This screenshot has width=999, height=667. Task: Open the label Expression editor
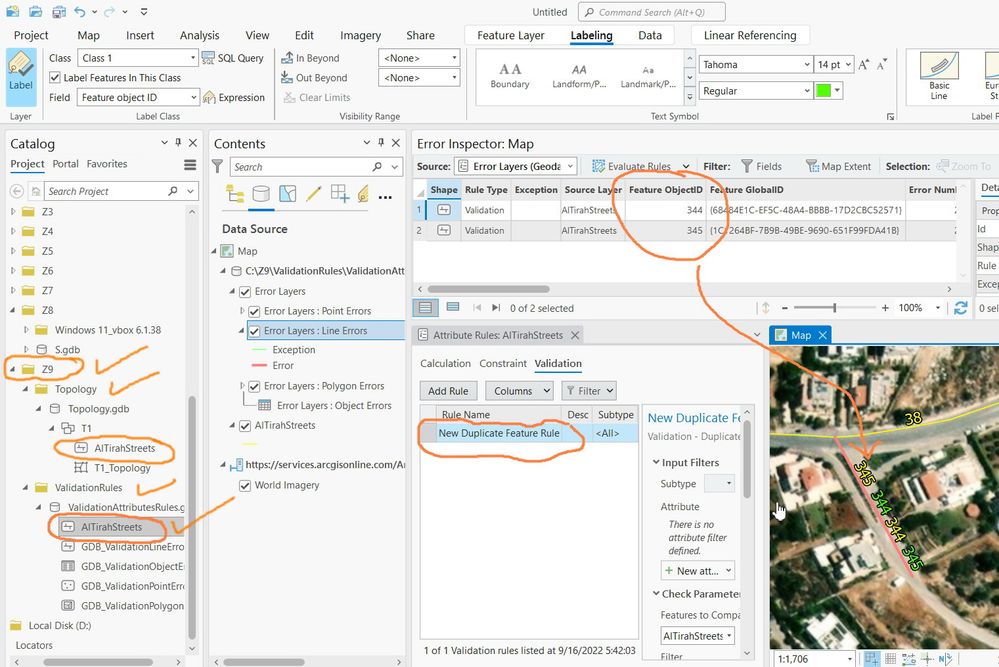[x=234, y=98]
